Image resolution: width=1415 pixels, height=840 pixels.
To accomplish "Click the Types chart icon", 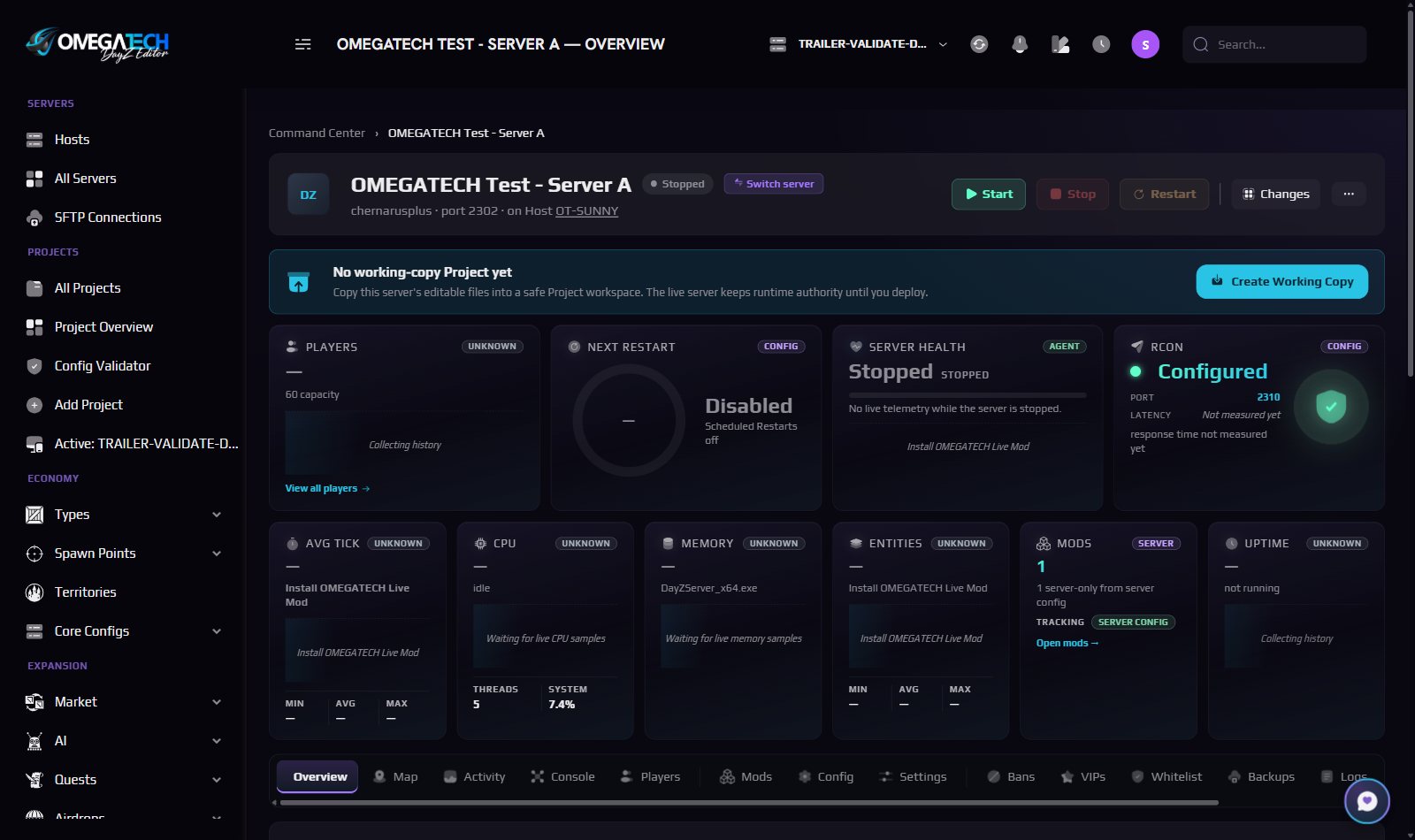I will pyautogui.click(x=34, y=515).
